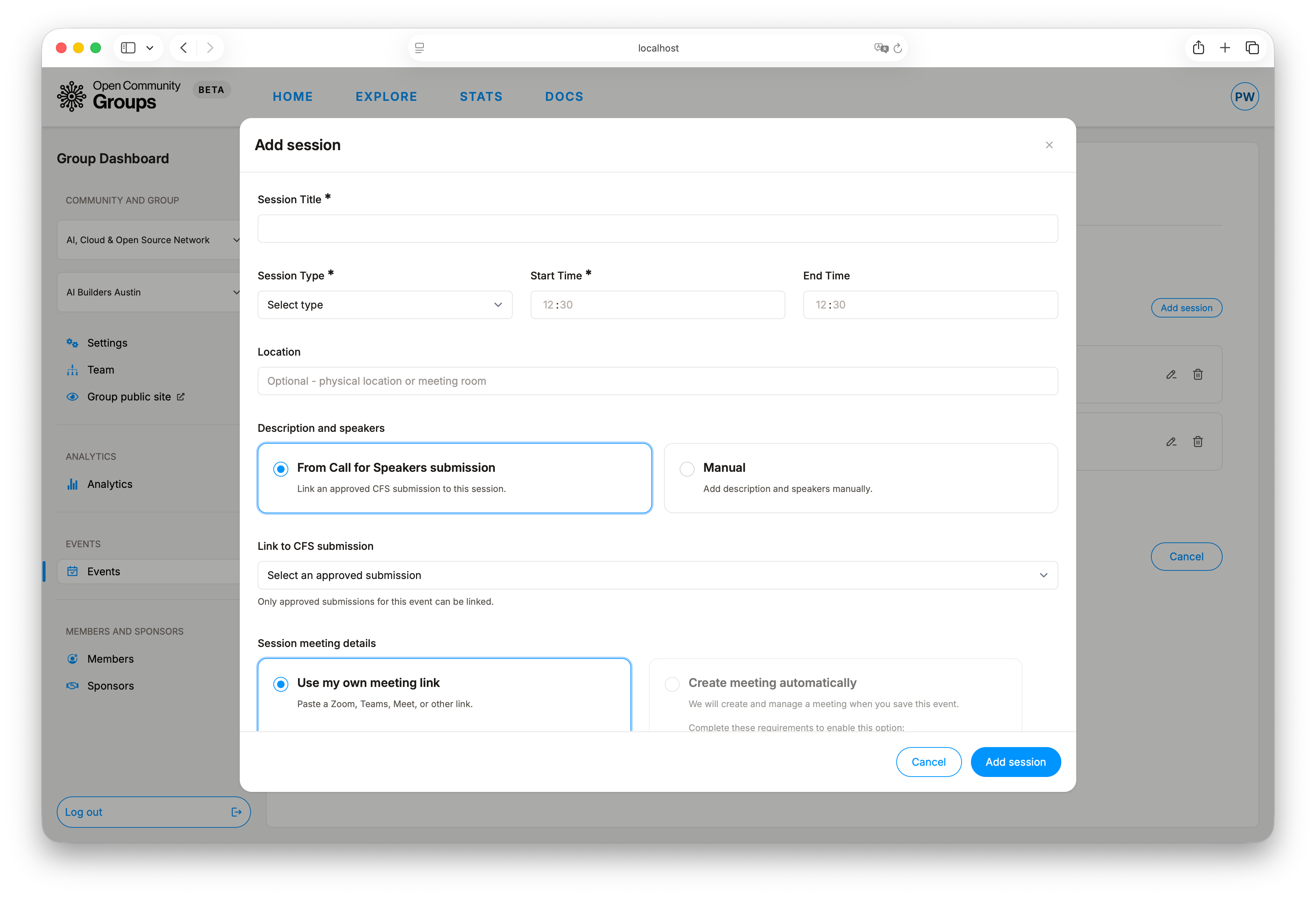Go forward with the Safari forward arrow
The height and width of the screenshot is (898, 1316).
point(209,47)
